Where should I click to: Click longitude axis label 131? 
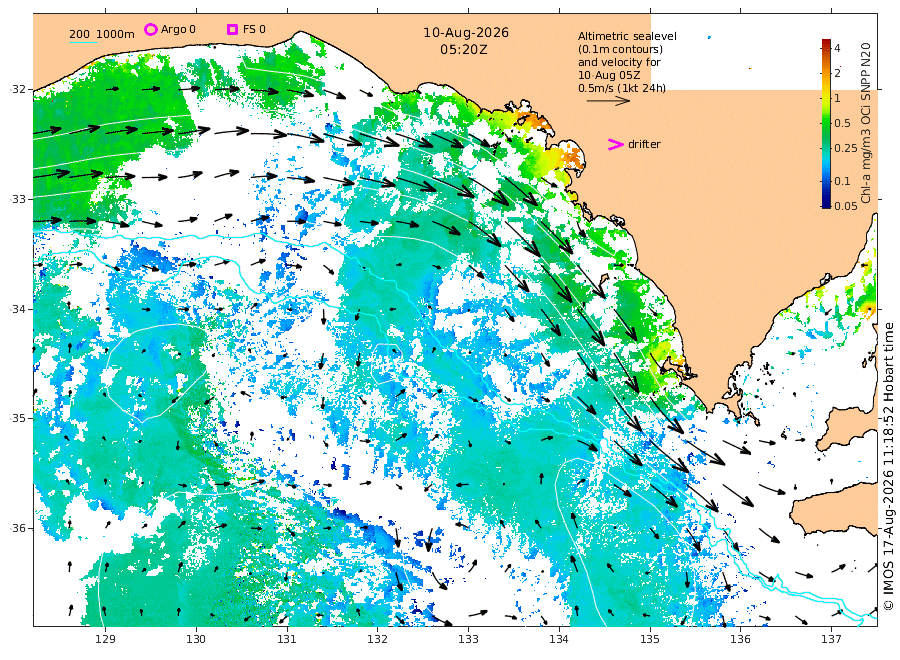tap(286, 639)
